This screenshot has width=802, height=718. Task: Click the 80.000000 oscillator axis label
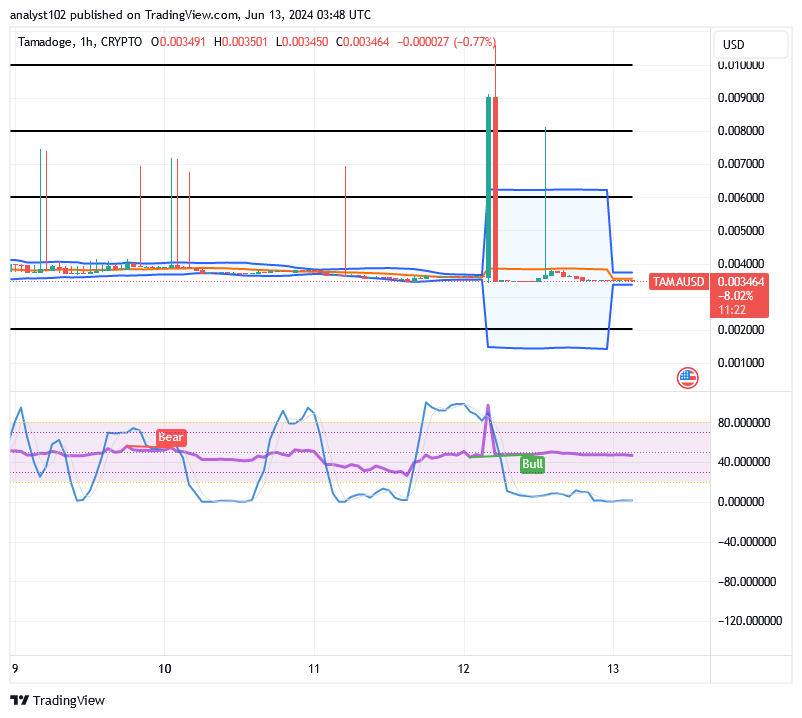[x=744, y=423]
